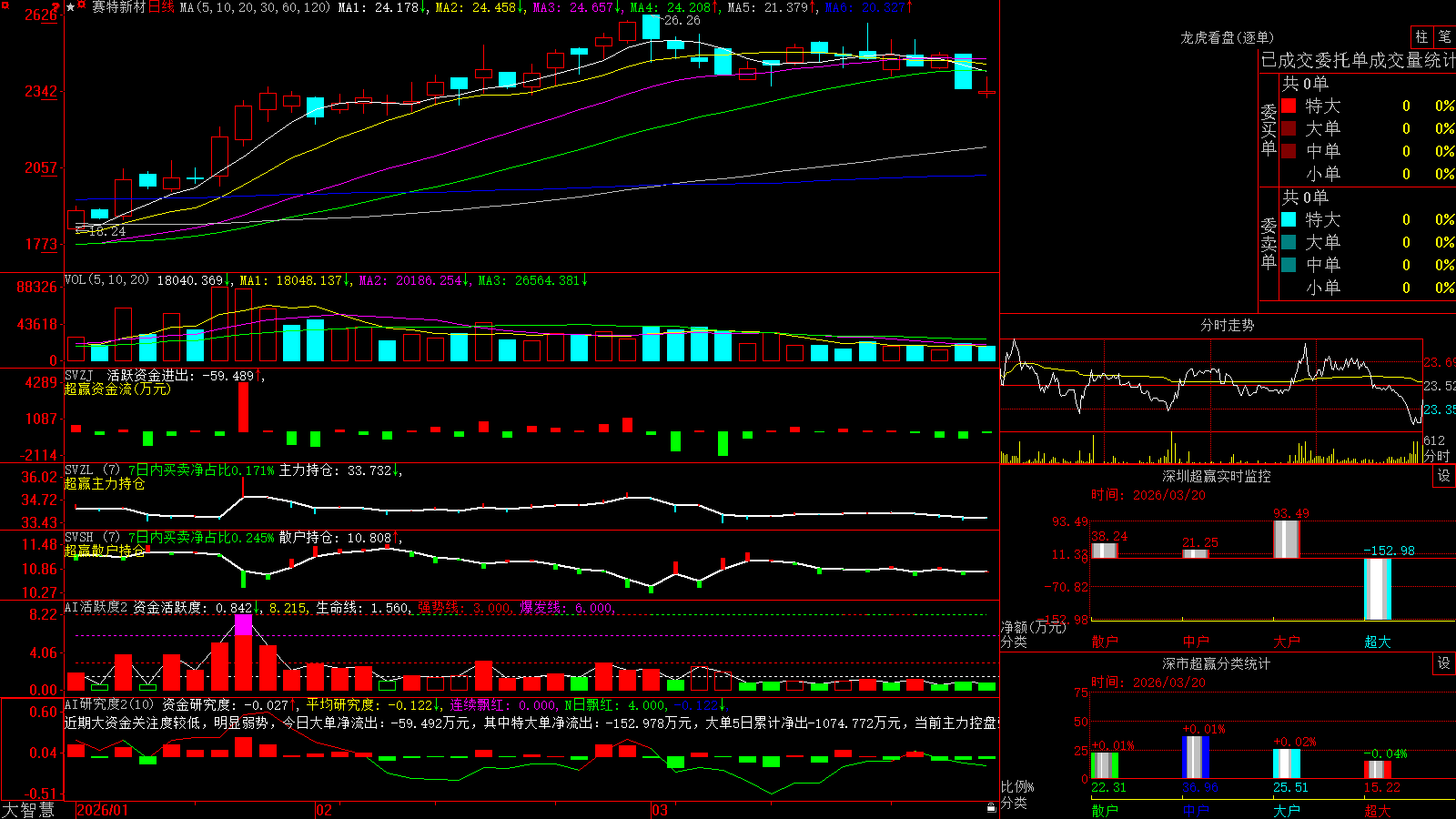The image size is (1456, 819).
Task: Click the 分时走势 panel title
Action: tap(1227, 325)
